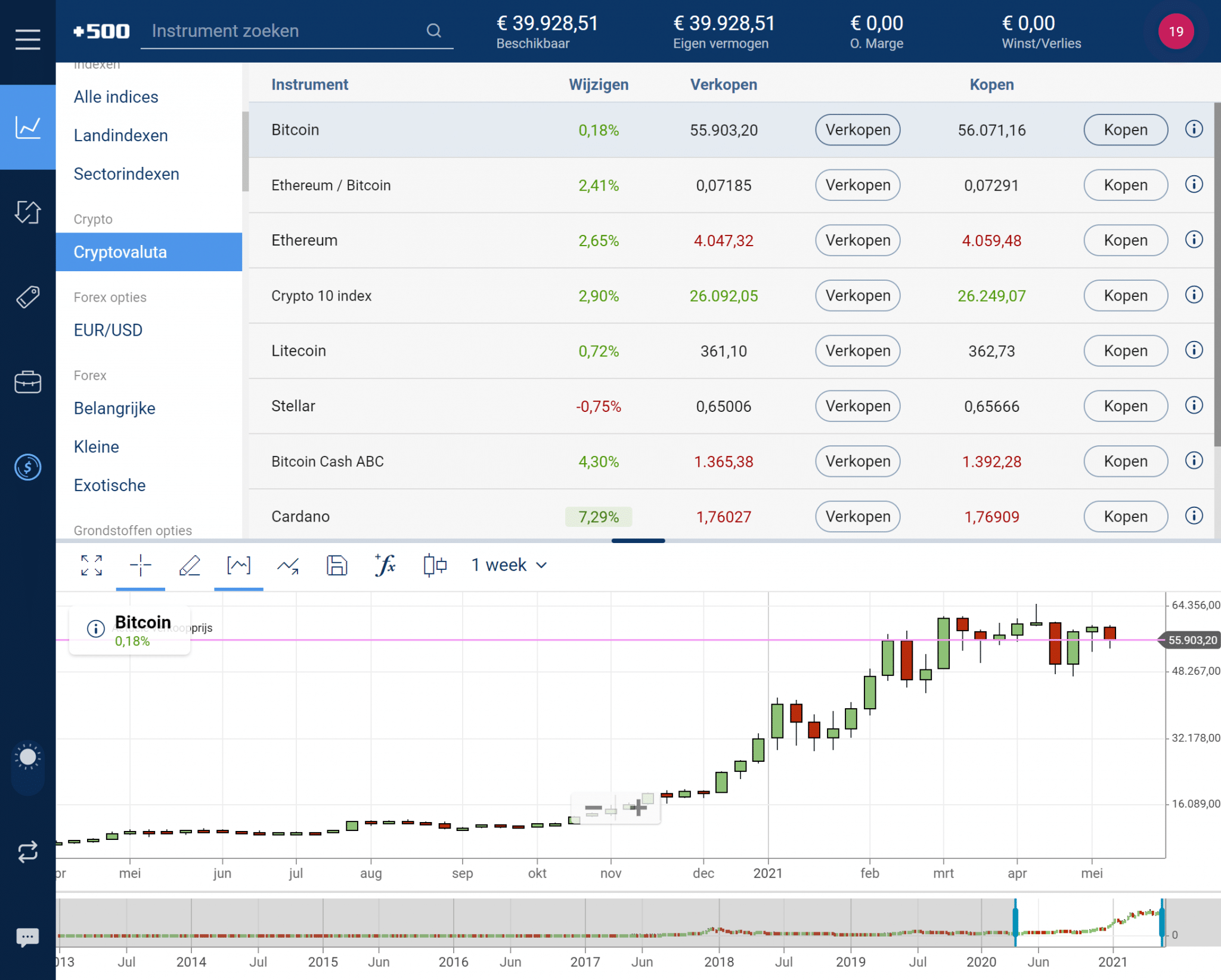Select the Ethereum / Bitcoin row

(x=732, y=185)
